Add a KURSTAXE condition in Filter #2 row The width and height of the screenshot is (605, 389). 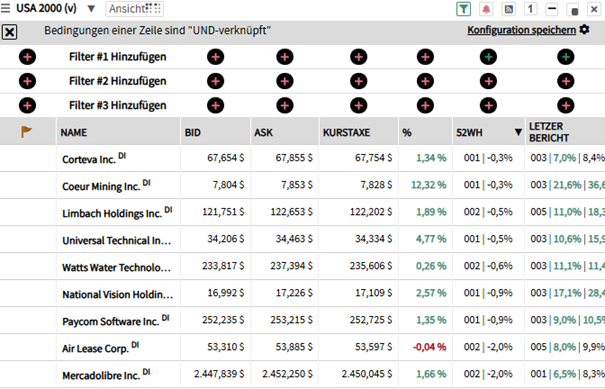click(358, 81)
